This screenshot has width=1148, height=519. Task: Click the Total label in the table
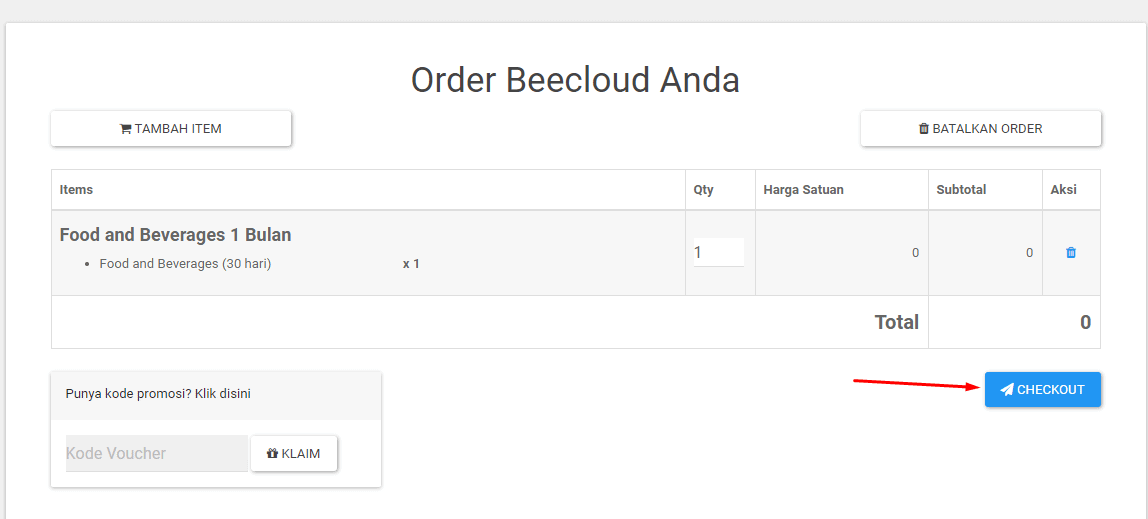[896, 322]
